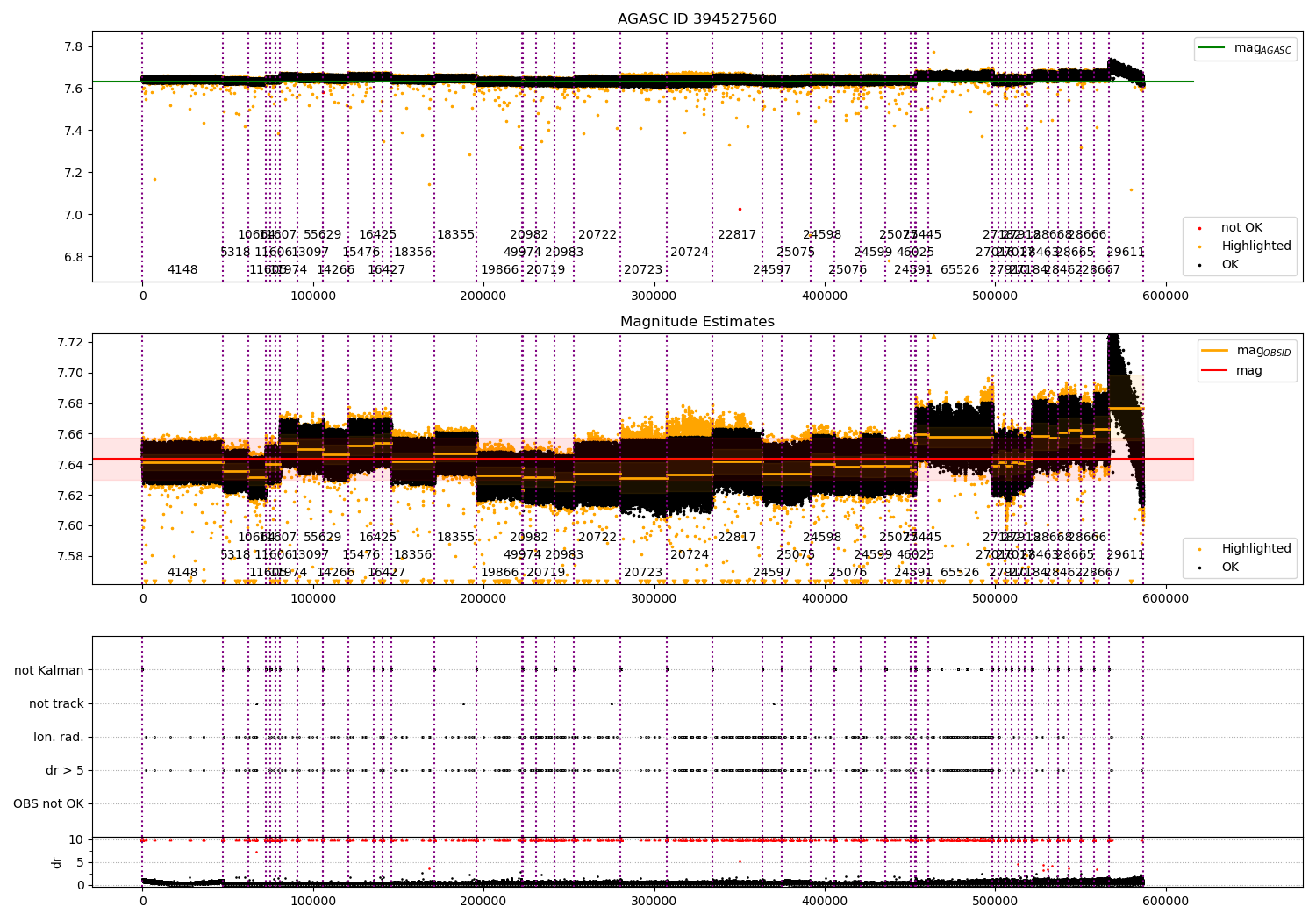Click OBSID label 20724 in the top panel
Screen dimensions: 1316x921
coord(690,252)
